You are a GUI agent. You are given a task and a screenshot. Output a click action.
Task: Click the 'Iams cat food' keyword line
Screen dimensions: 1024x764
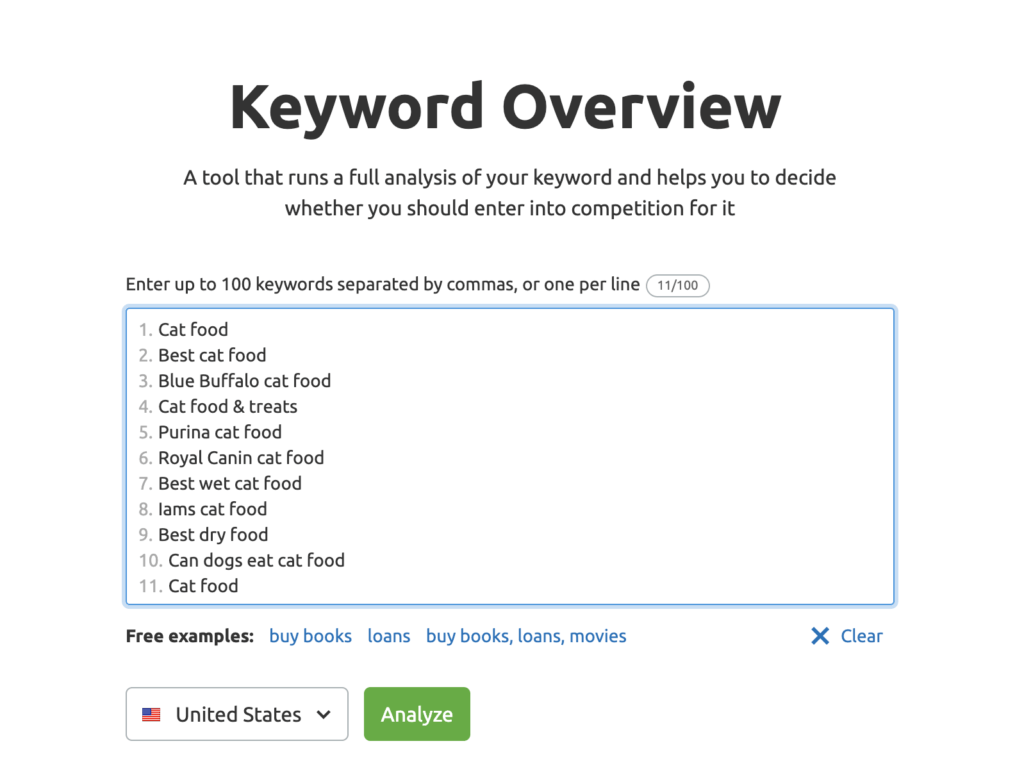tap(212, 509)
